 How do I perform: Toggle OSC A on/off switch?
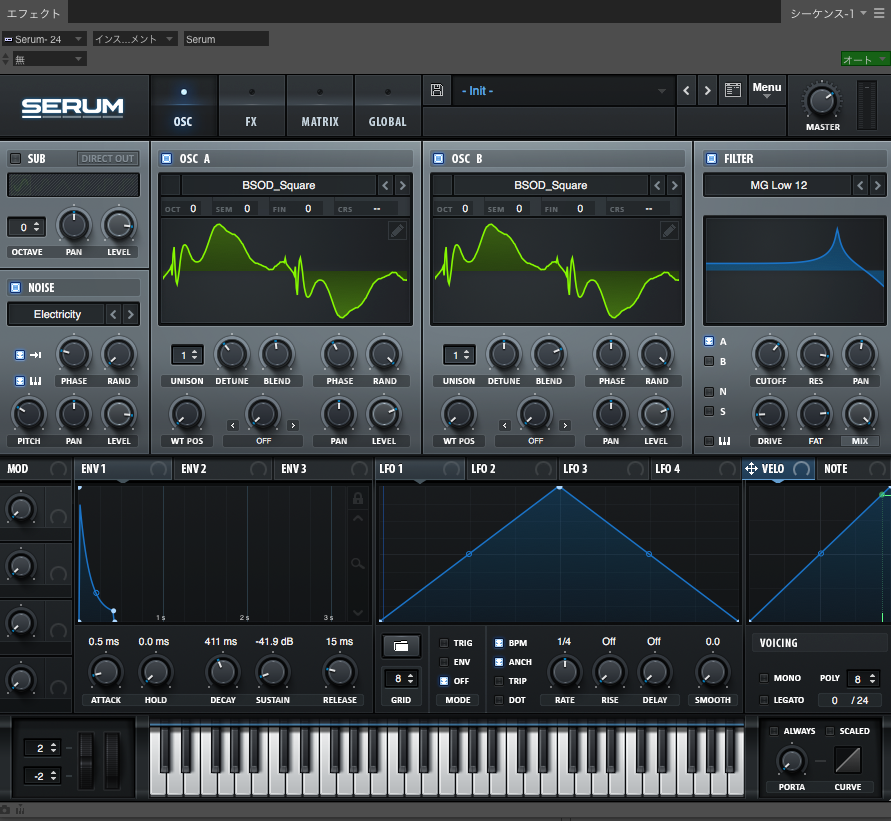166,159
